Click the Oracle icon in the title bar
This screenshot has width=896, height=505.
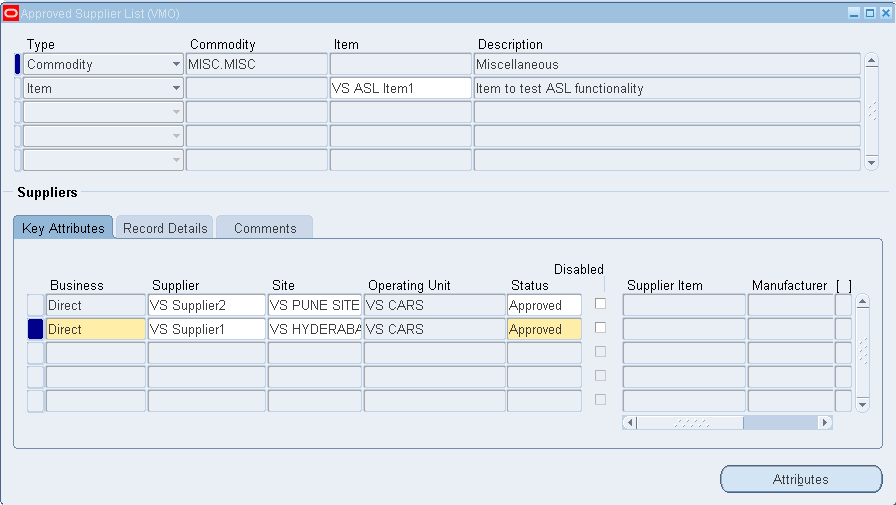tap(11, 13)
